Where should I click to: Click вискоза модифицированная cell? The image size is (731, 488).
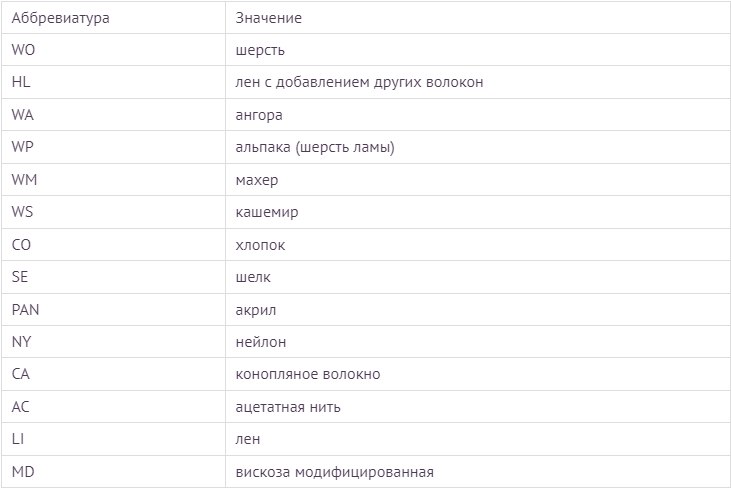coord(478,472)
